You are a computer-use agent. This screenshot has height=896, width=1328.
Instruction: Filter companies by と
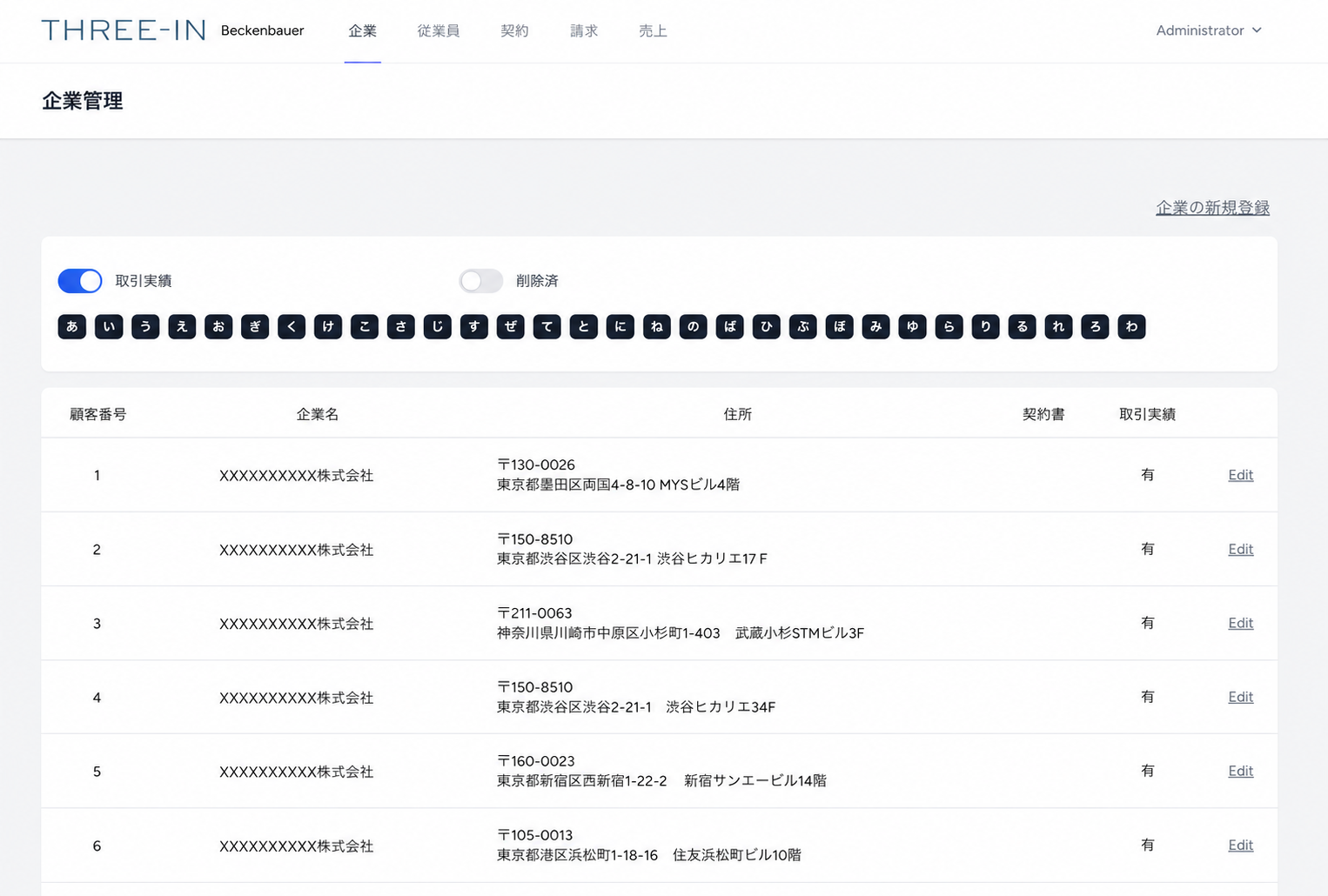(584, 327)
